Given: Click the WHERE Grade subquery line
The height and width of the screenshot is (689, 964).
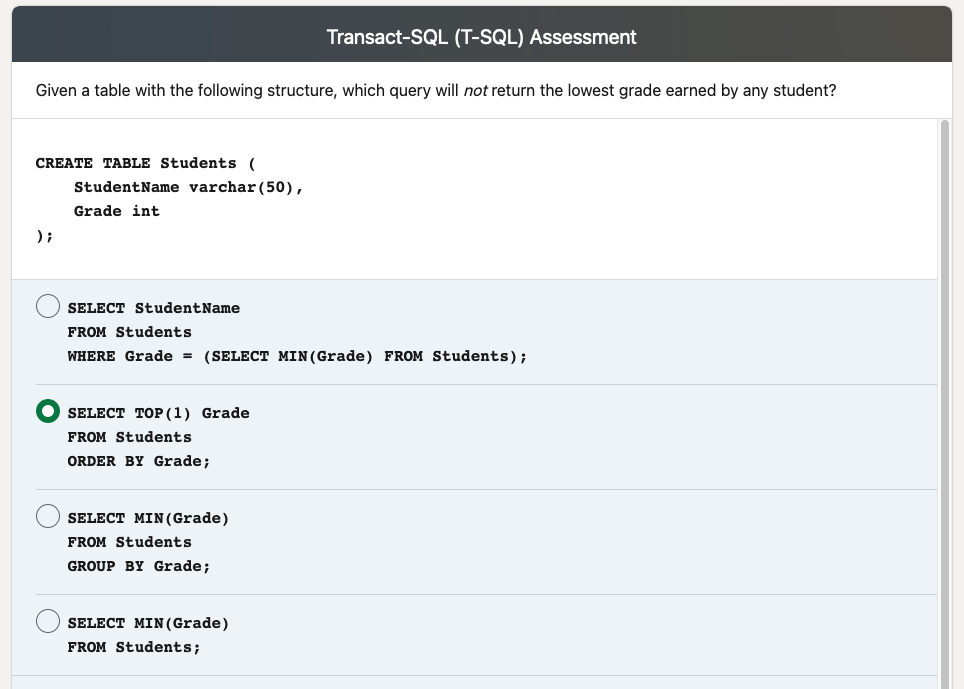Looking at the screenshot, I should [297, 356].
